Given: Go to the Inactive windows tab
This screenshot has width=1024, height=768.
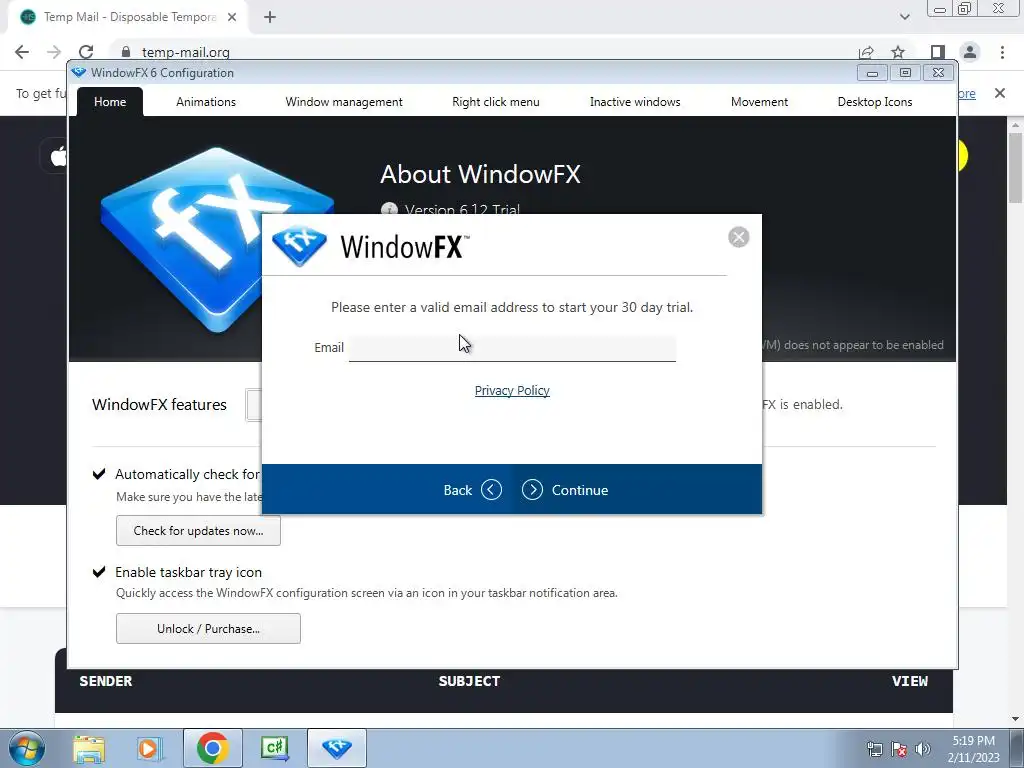Looking at the screenshot, I should tap(635, 102).
